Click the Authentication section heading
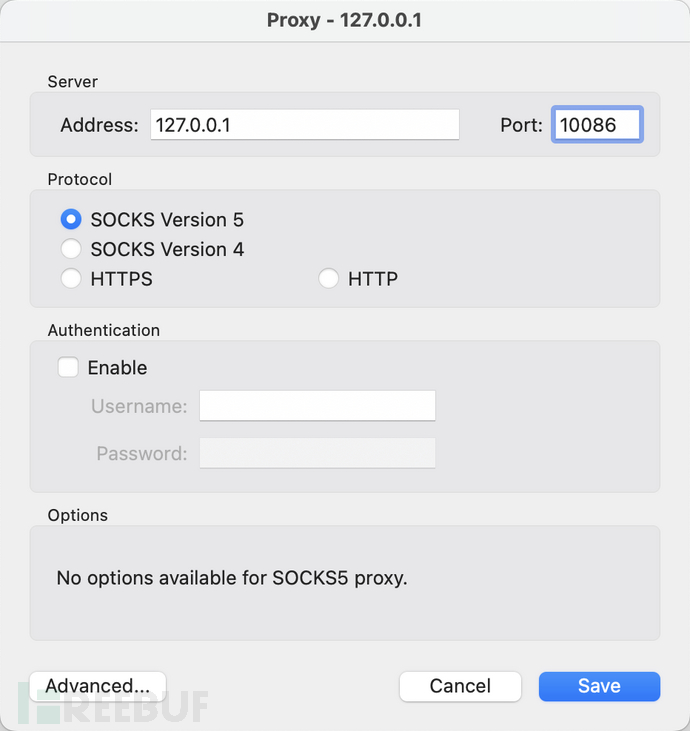The height and width of the screenshot is (731, 690). click(103, 330)
